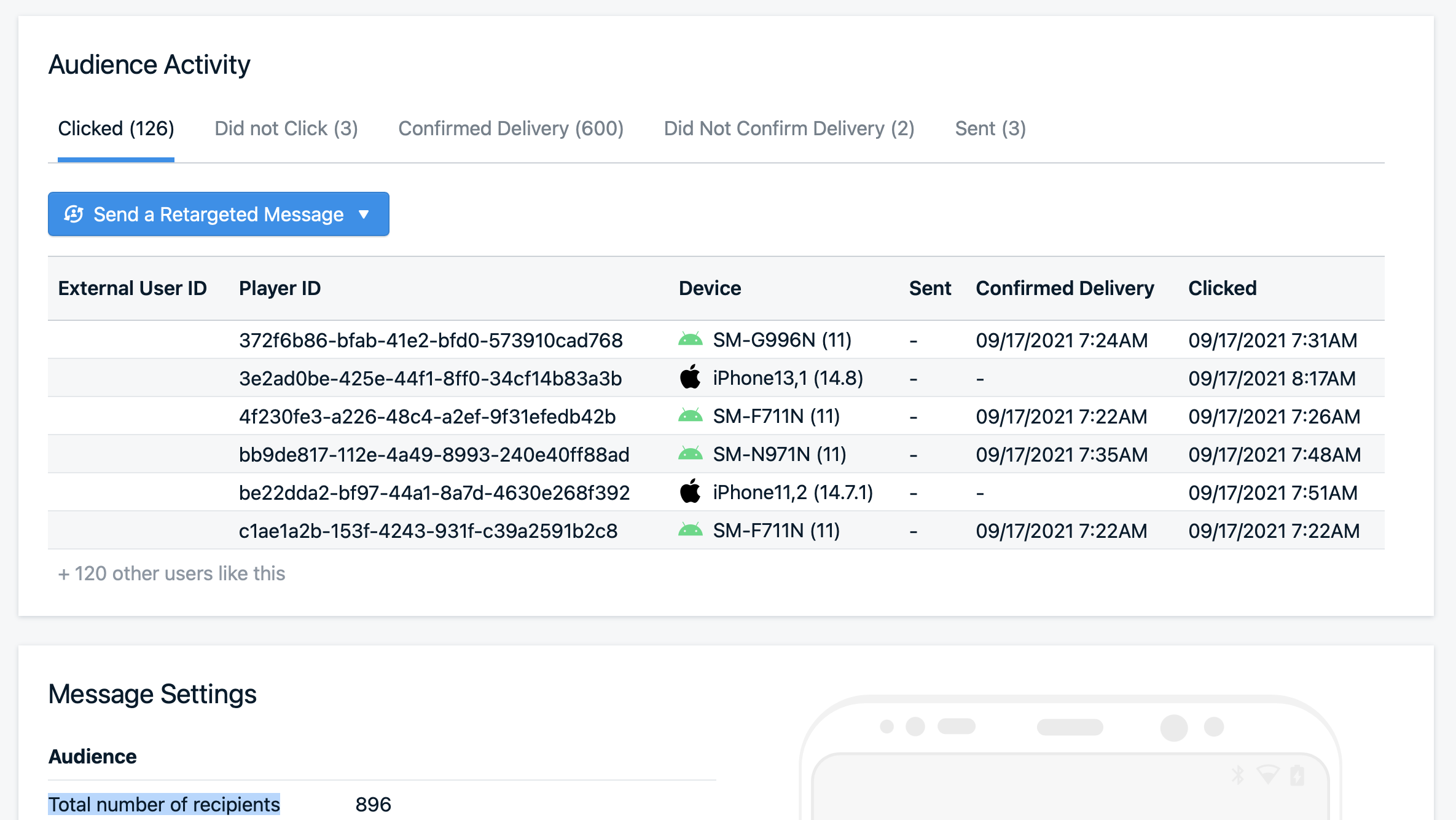Click the Bluetooth icon in the phone preview
The width and height of the screenshot is (1456, 820).
coord(1238,775)
